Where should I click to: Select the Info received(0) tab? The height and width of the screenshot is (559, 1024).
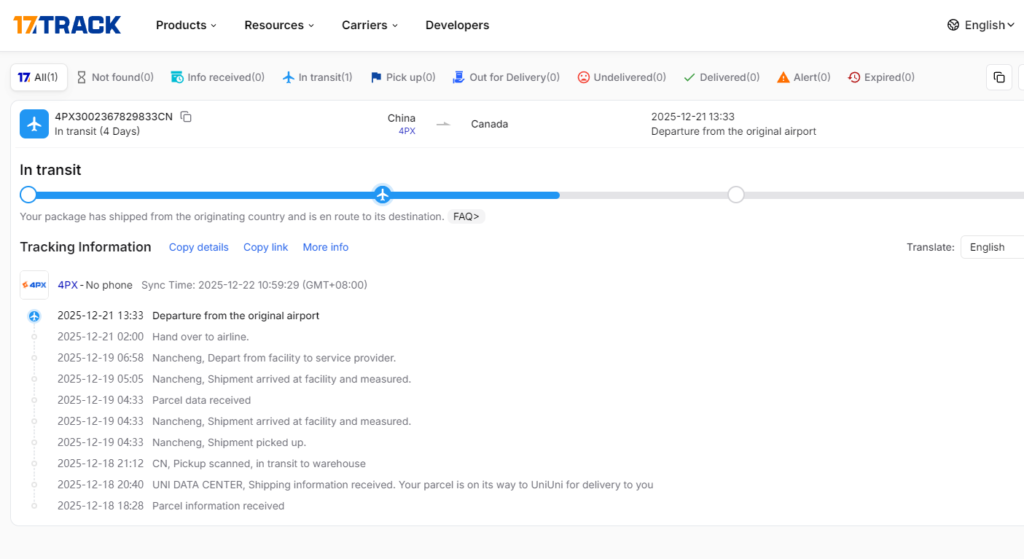pos(217,77)
